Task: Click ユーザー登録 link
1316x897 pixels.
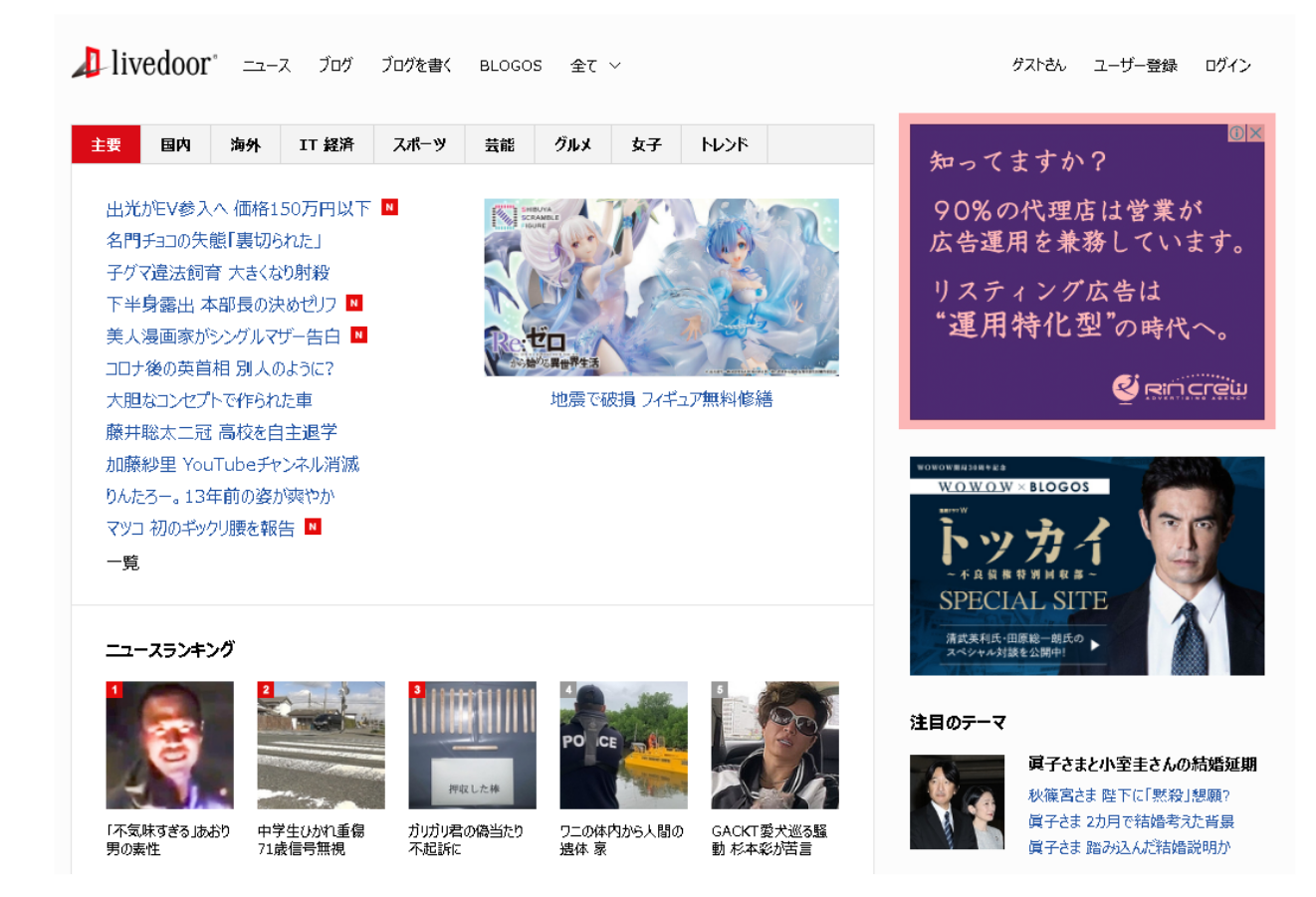Action: click(x=1135, y=66)
